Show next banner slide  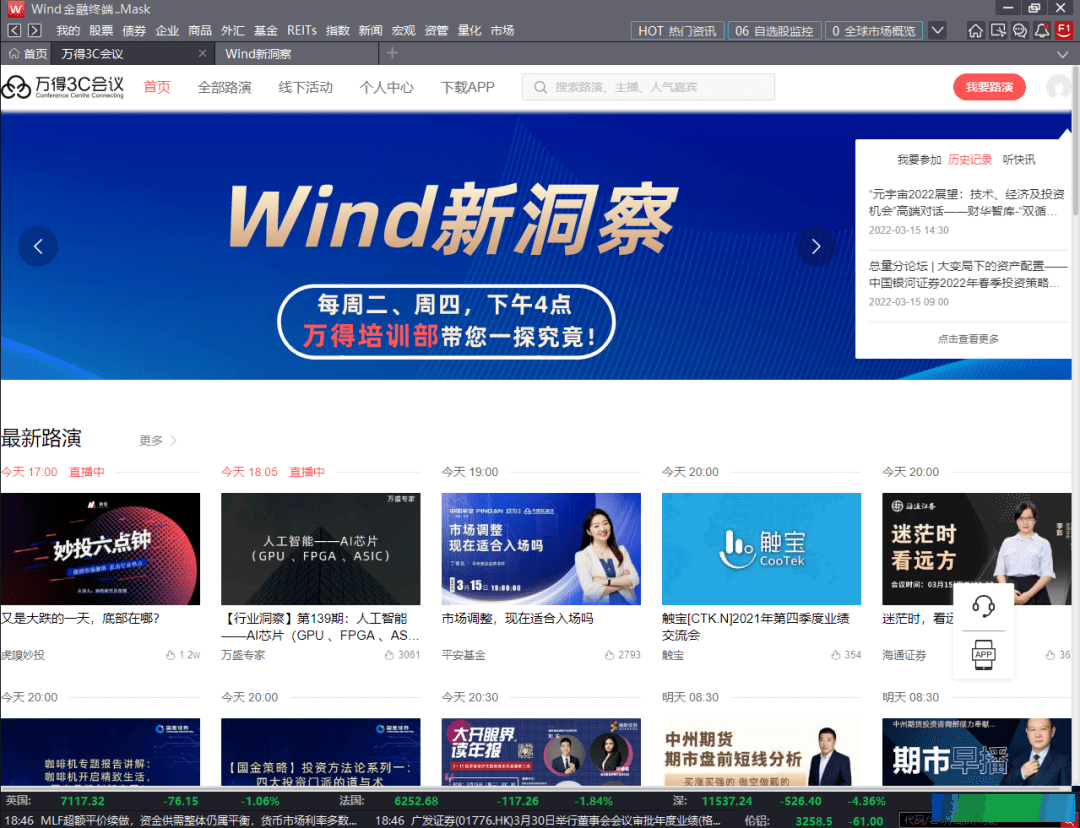click(816, 246)
